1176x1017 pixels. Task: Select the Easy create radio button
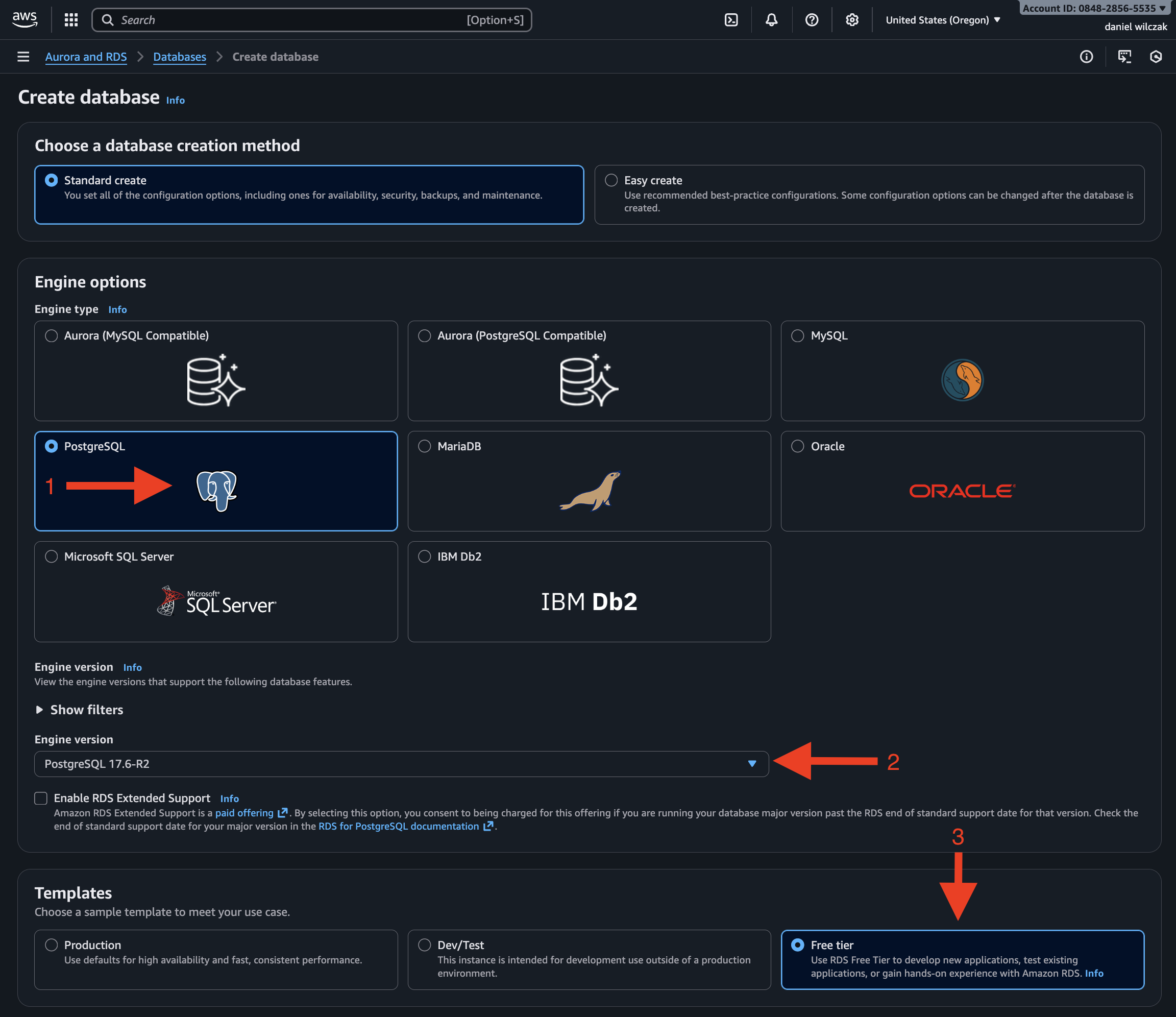pyautogui.click(x=611, y=180)
